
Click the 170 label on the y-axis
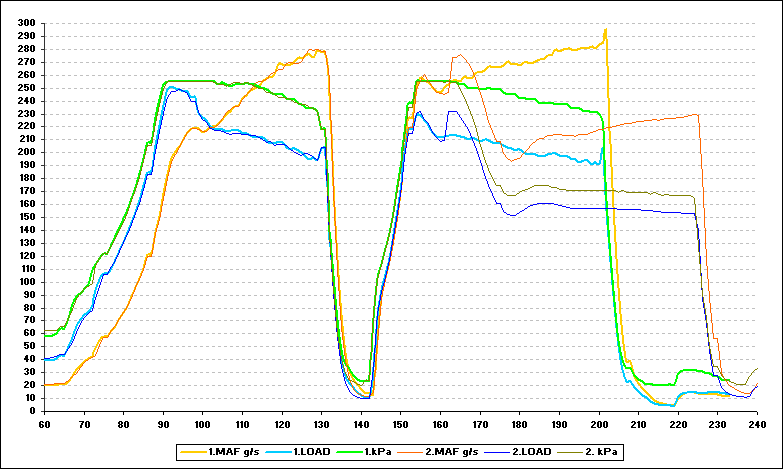point(26,191)
